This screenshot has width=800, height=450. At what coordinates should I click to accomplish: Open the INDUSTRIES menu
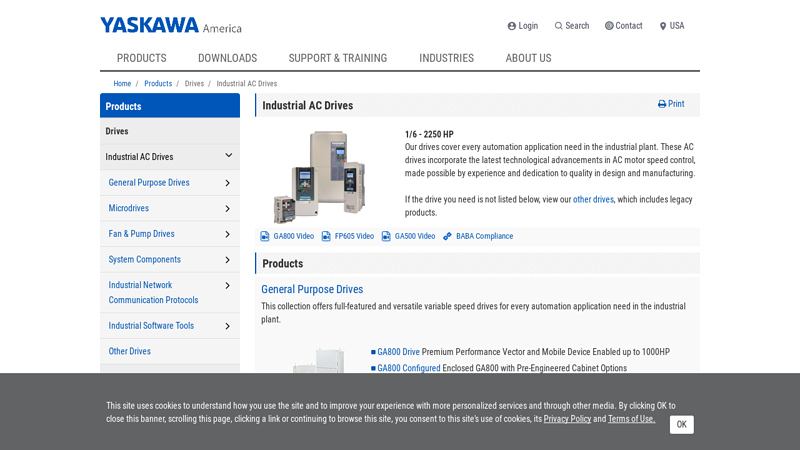[x=446, y=58]
